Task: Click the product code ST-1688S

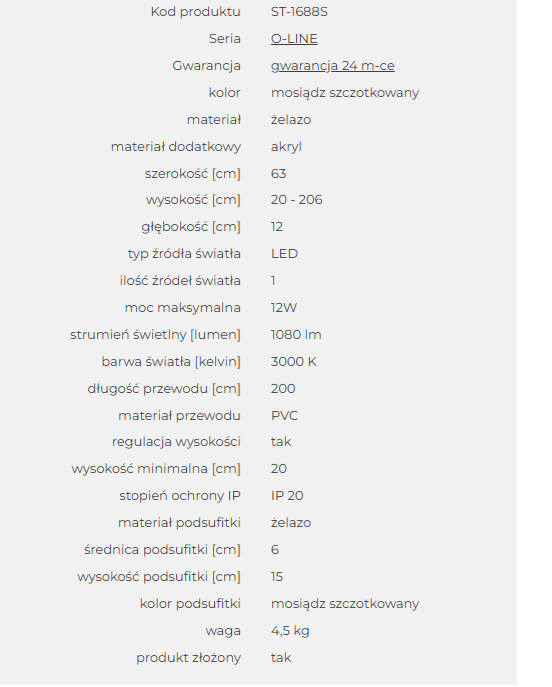Action: pos(299,11)
